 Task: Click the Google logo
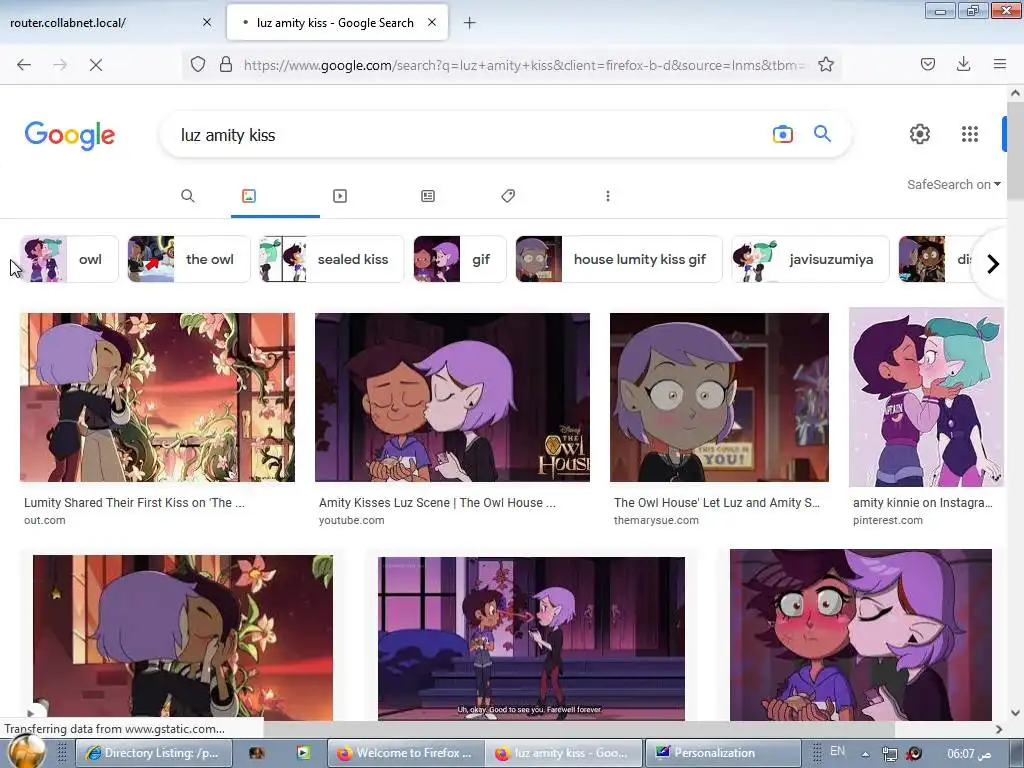[70, 136]
